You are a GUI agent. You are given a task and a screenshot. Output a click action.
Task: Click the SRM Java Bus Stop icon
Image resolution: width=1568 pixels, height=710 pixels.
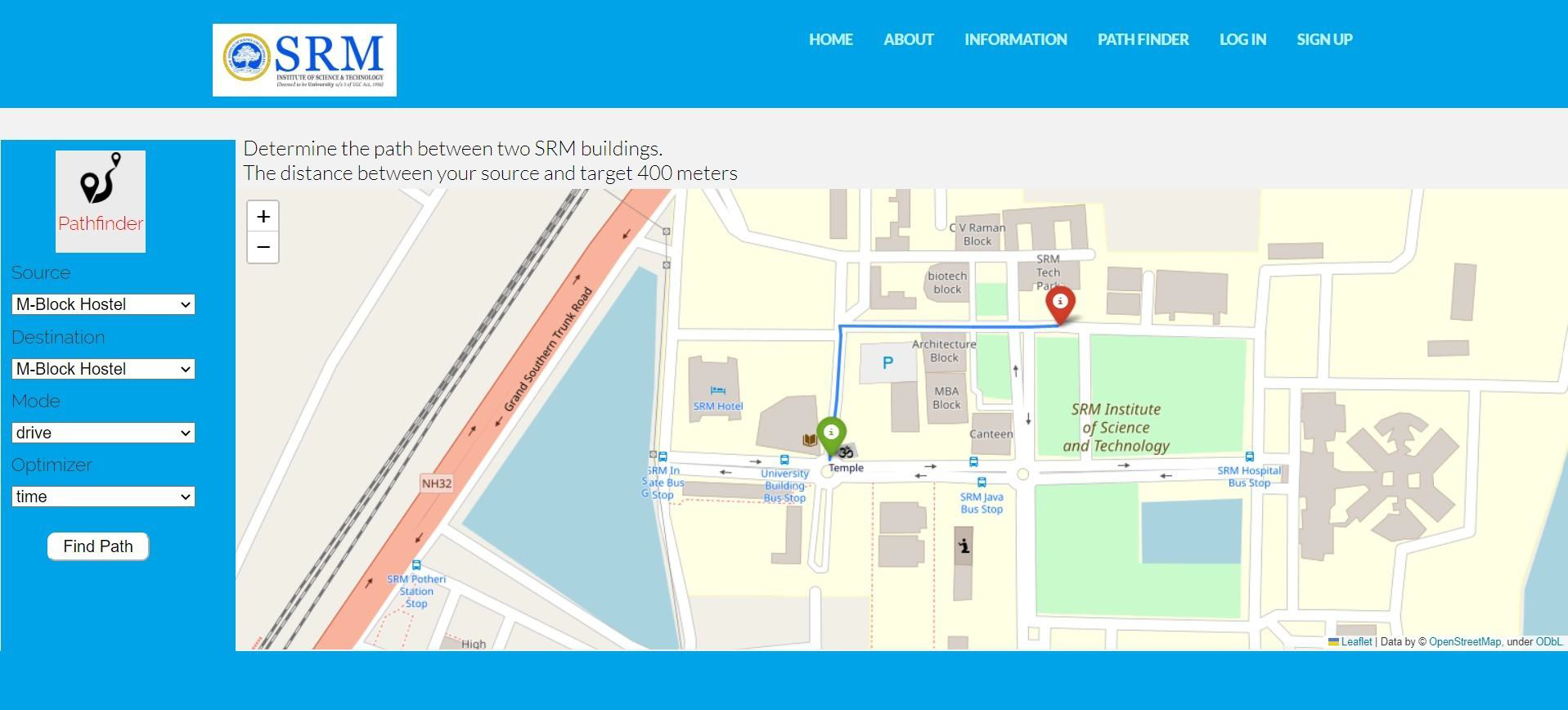click(x=982, y=483)
